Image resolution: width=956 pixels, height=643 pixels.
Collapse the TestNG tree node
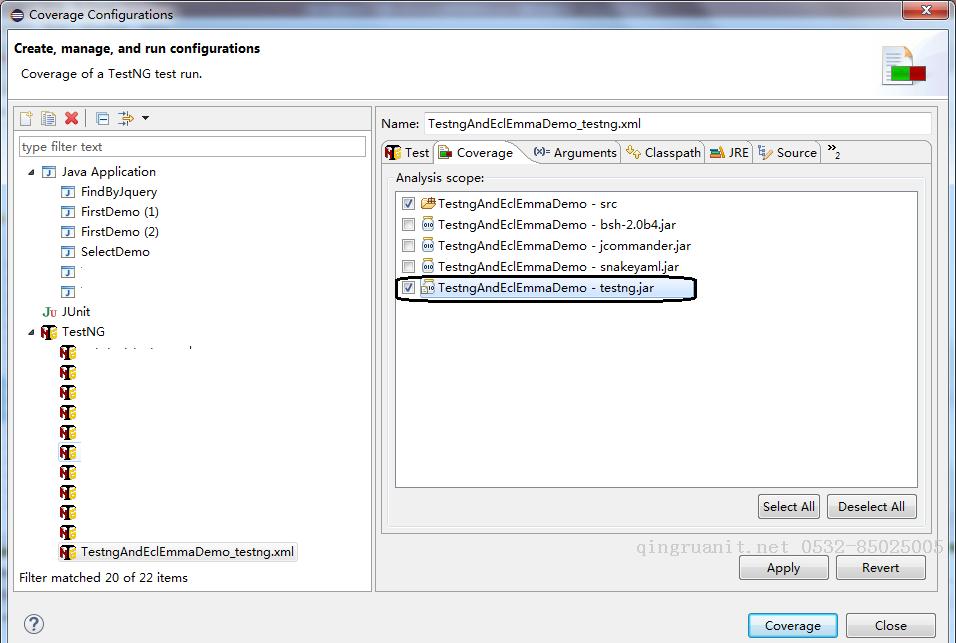pos(31,332)
